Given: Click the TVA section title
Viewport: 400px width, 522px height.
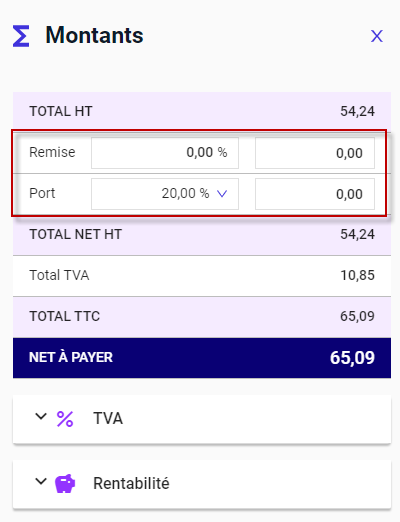Looking at the screenshot, I should [x=108, y=419].
